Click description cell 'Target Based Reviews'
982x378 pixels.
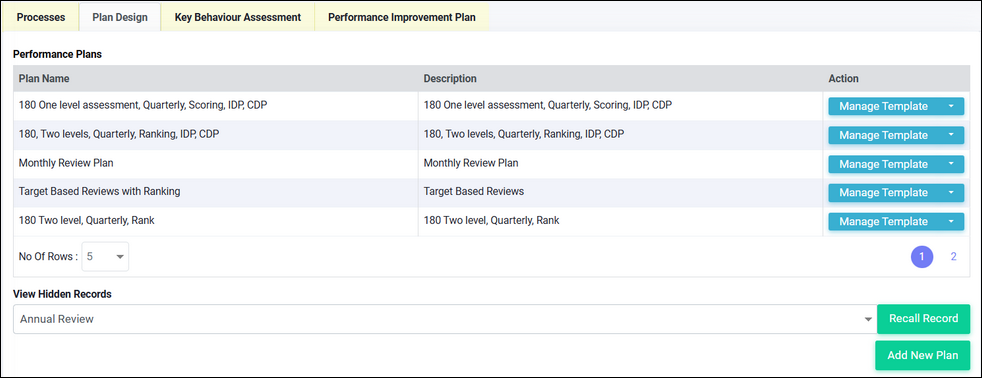tap(473, 192)
